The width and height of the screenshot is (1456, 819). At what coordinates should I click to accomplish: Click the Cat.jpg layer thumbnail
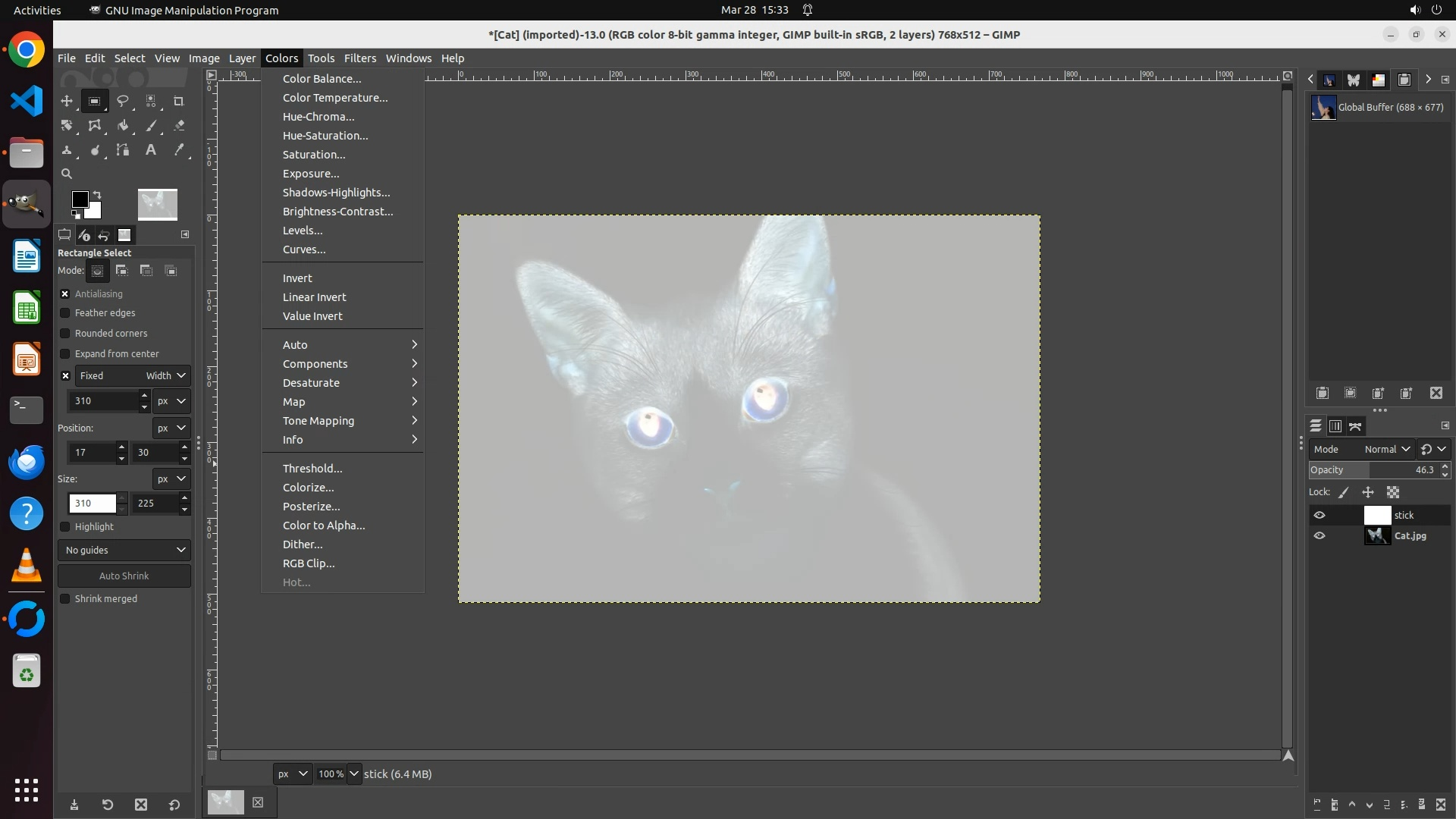pyautogui.click(x=1377, y=536)
